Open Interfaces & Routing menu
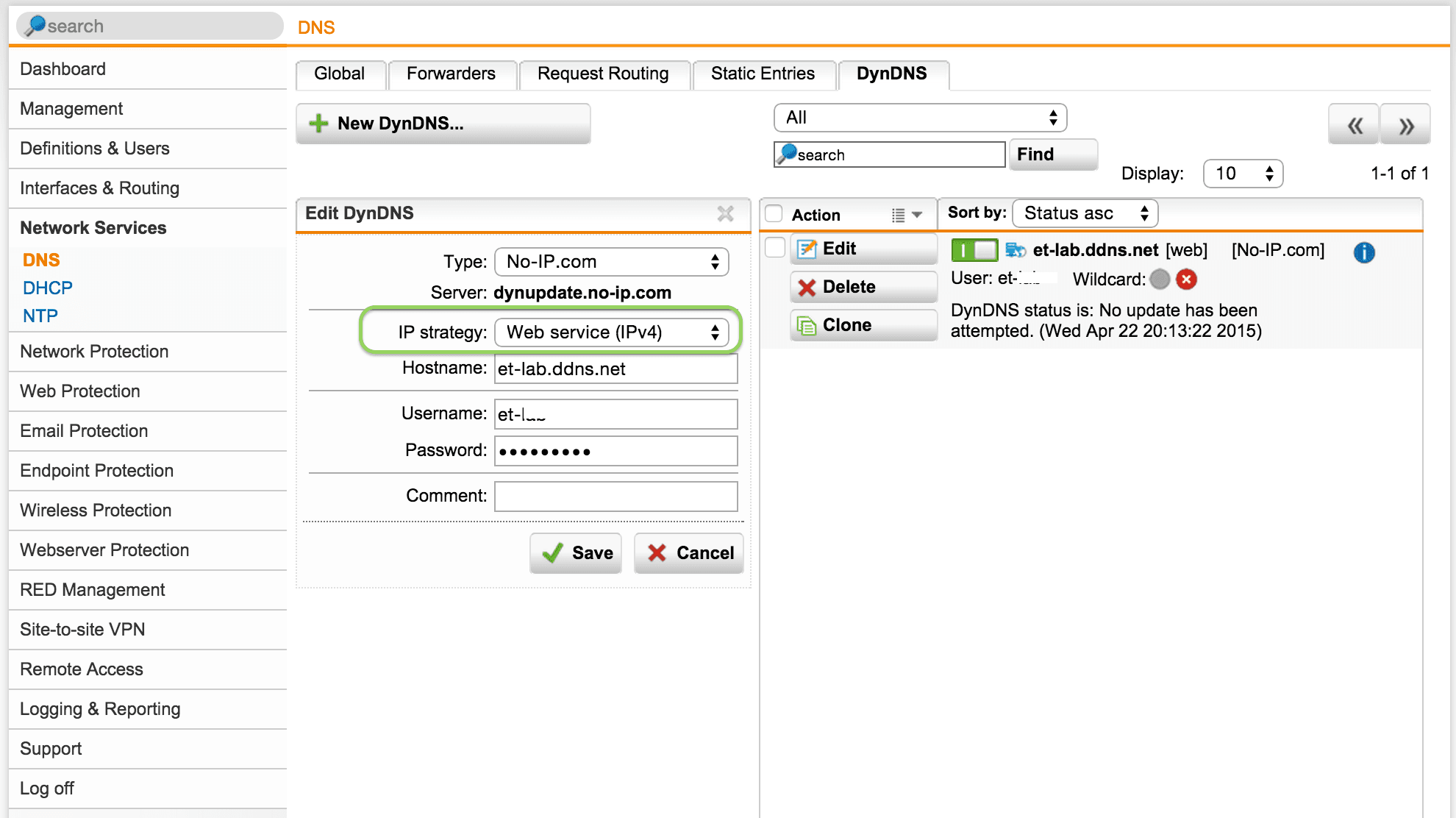 pos(148,188)
